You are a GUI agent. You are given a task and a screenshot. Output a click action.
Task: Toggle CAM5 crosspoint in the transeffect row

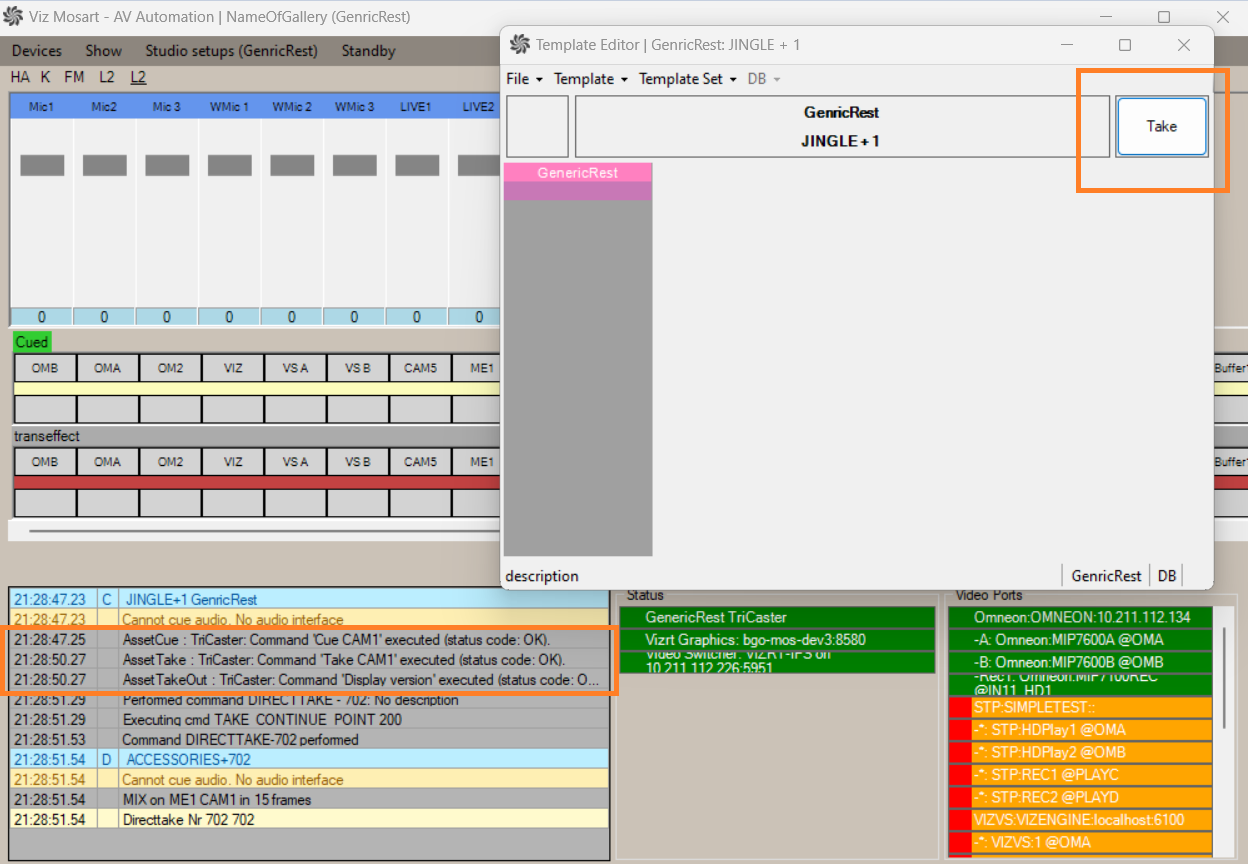point(420,462)
